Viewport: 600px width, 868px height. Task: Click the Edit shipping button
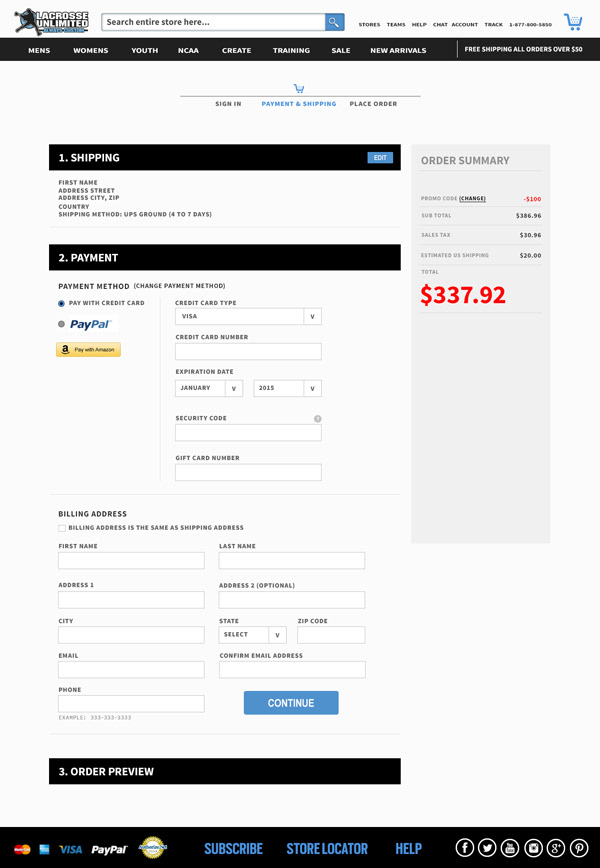pyautogui.click(x=380, y=158)
